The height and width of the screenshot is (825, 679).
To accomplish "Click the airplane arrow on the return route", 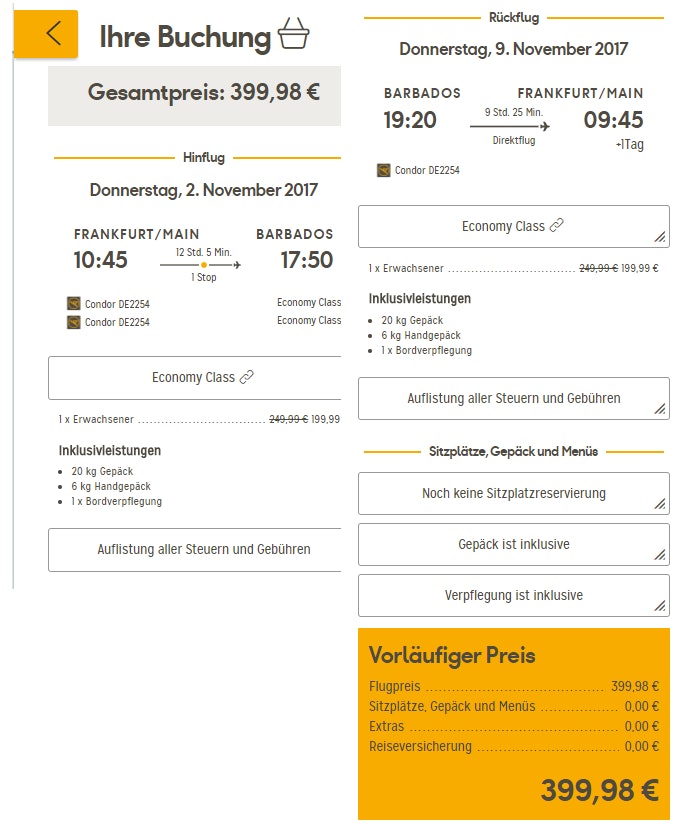I will click(543, 126).
